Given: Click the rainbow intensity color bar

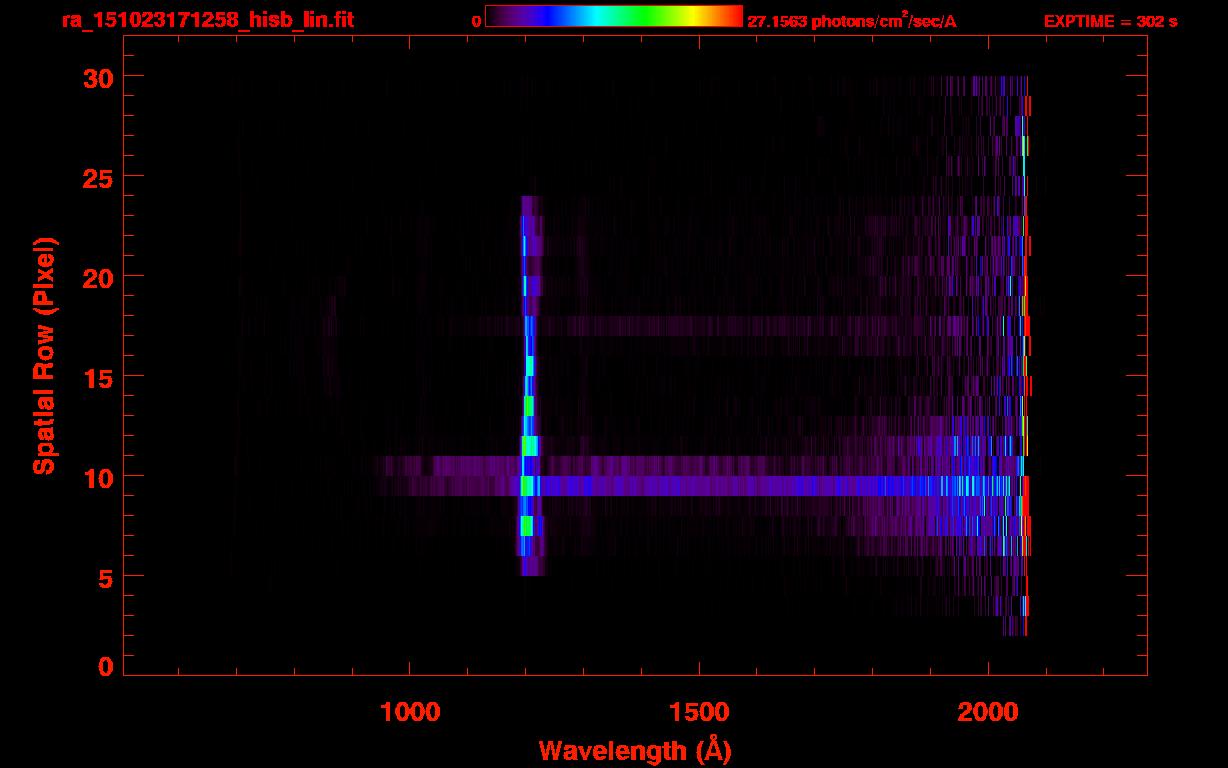Looking at the screenshot, I should (x=614, y=16).
